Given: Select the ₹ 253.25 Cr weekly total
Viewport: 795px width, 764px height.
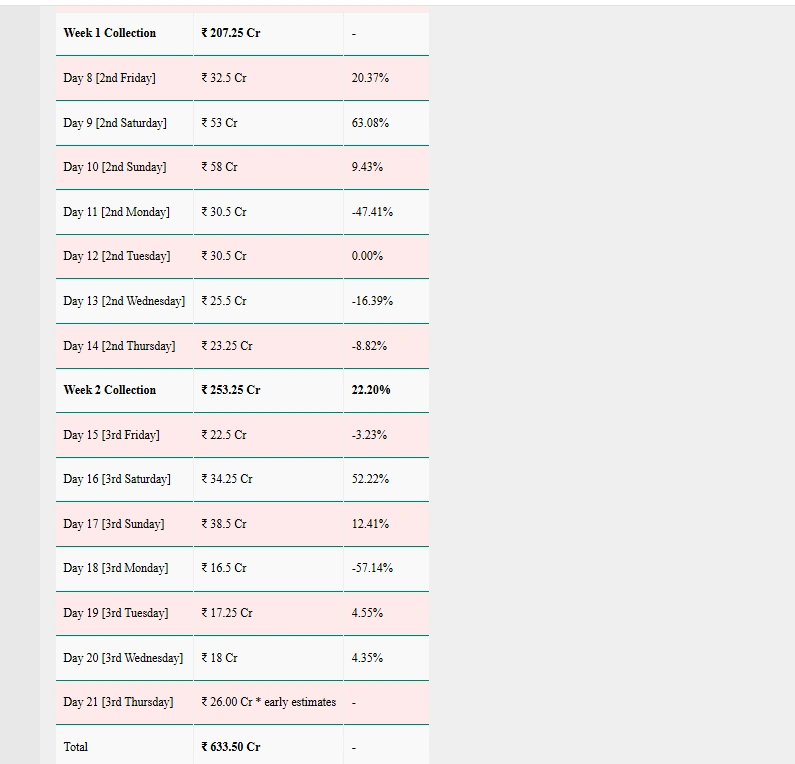Looking at the screenshot, I should (231, 390).
